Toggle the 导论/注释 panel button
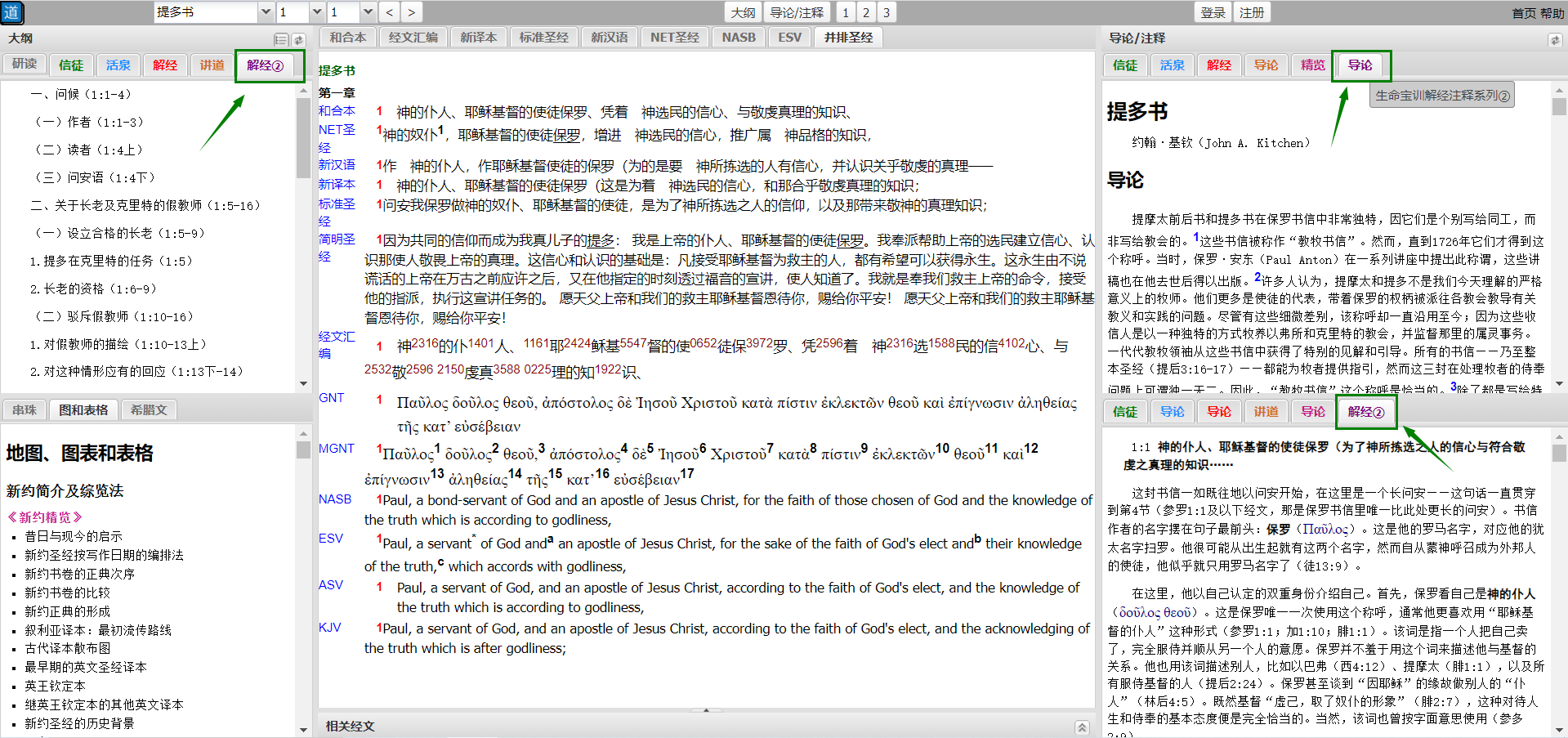1568x738 pixels. click(797, 12)
